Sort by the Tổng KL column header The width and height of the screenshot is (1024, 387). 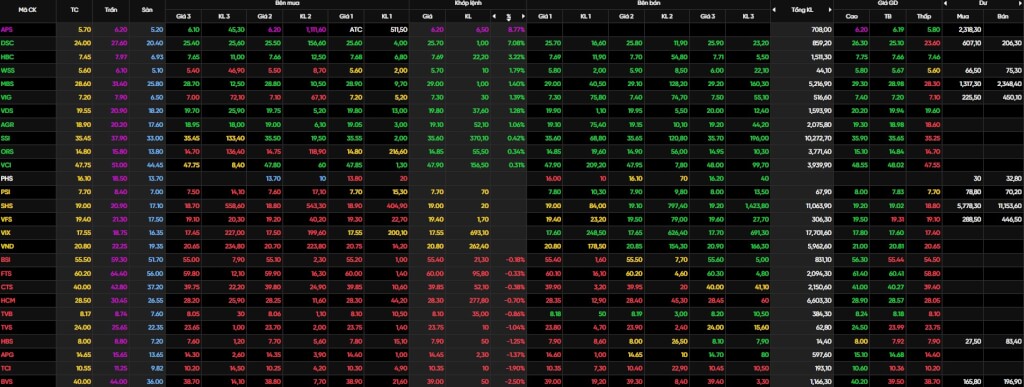pyautogui.click(x=802, y=10)
